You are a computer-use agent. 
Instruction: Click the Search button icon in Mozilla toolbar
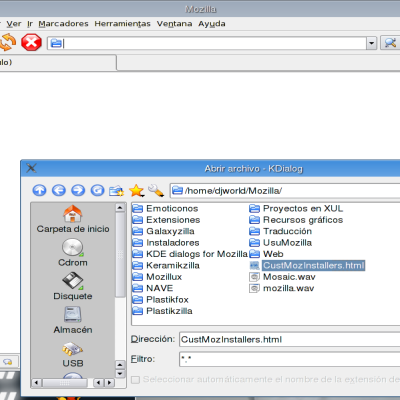(390, 43)
